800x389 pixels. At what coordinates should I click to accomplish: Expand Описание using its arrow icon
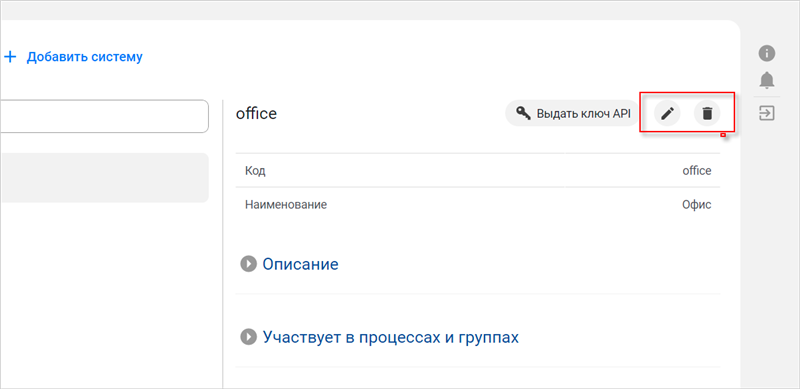pyautogui.click(x=248, y=264)
